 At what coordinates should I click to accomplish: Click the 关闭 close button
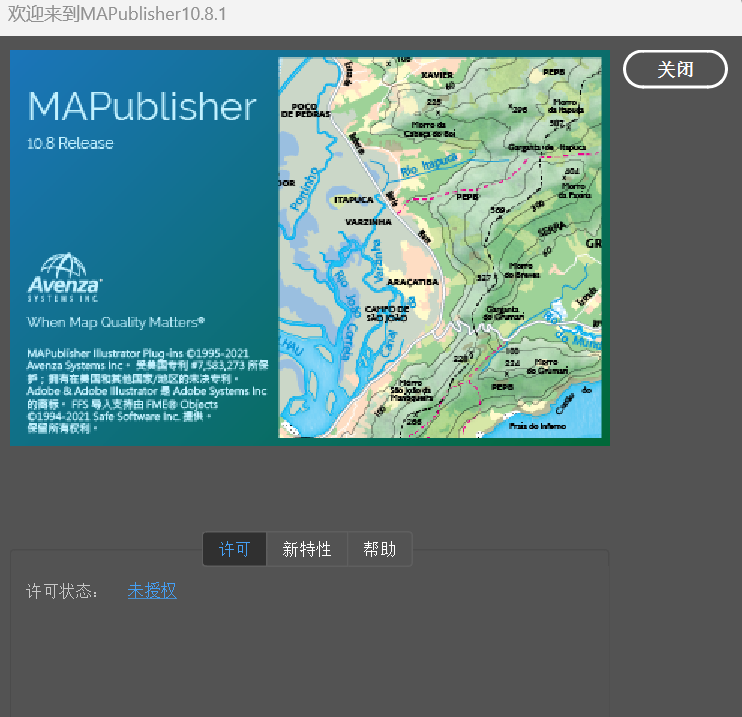point(675,69)
